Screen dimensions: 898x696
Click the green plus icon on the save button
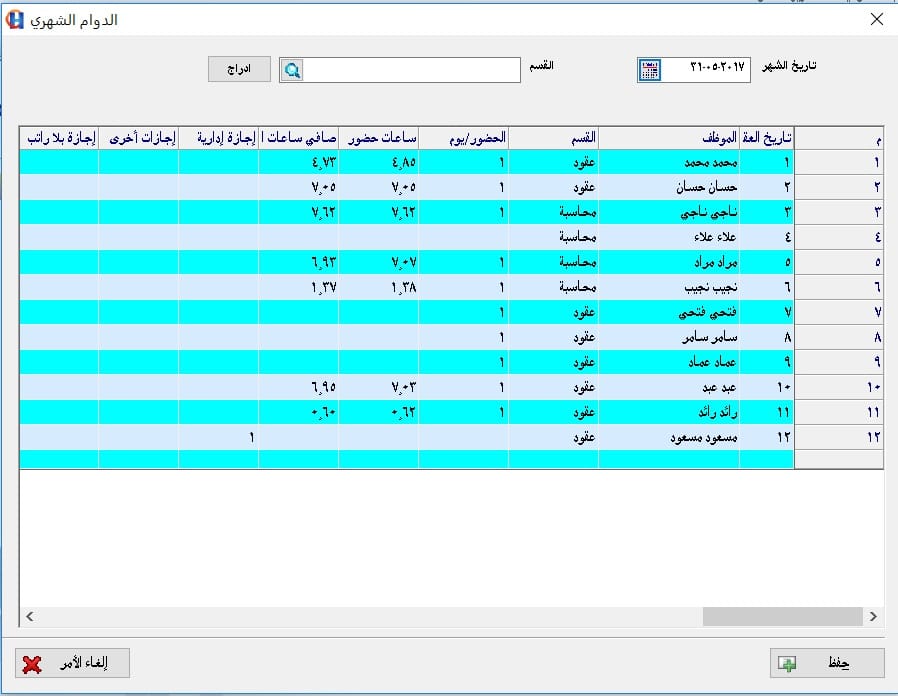[787, 663]
